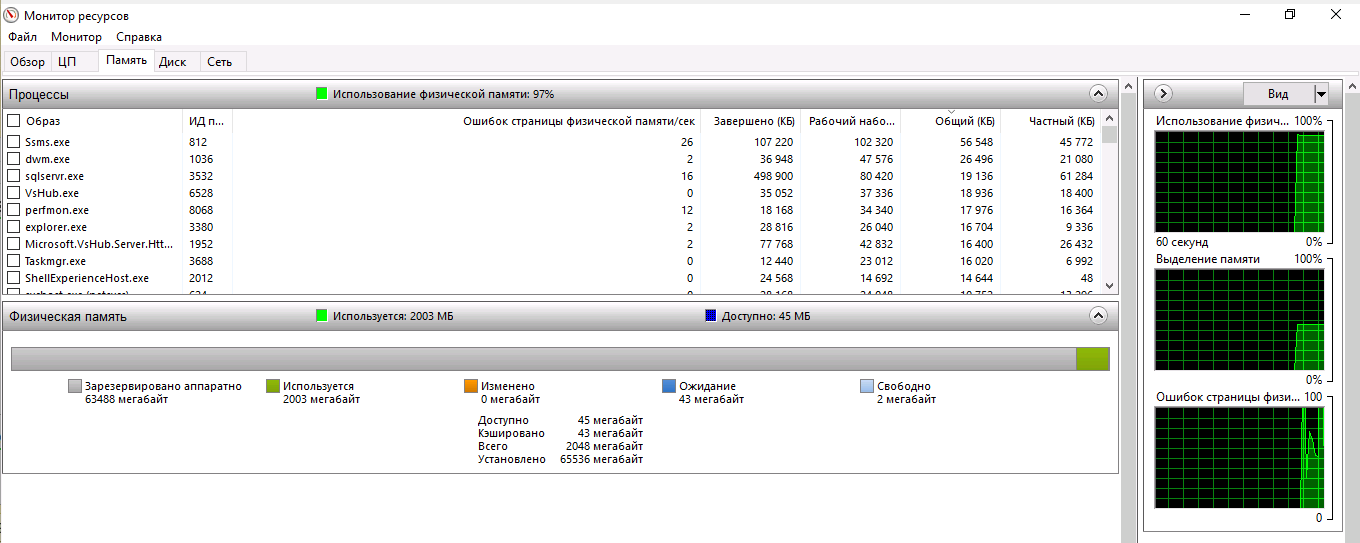This screenshot has height=543, width=1360.
Task: Select the Taskmgr.exe process name
Action: (55, 261)
